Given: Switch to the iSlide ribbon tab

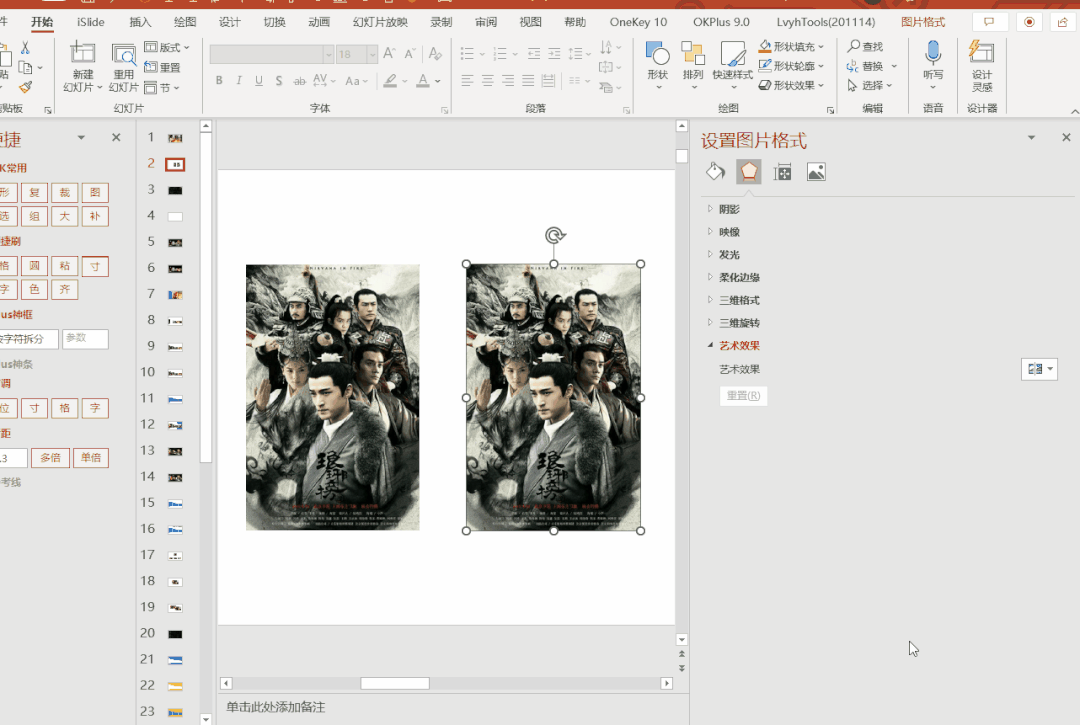Looking at the screenshot, I should tap(90, 22).
